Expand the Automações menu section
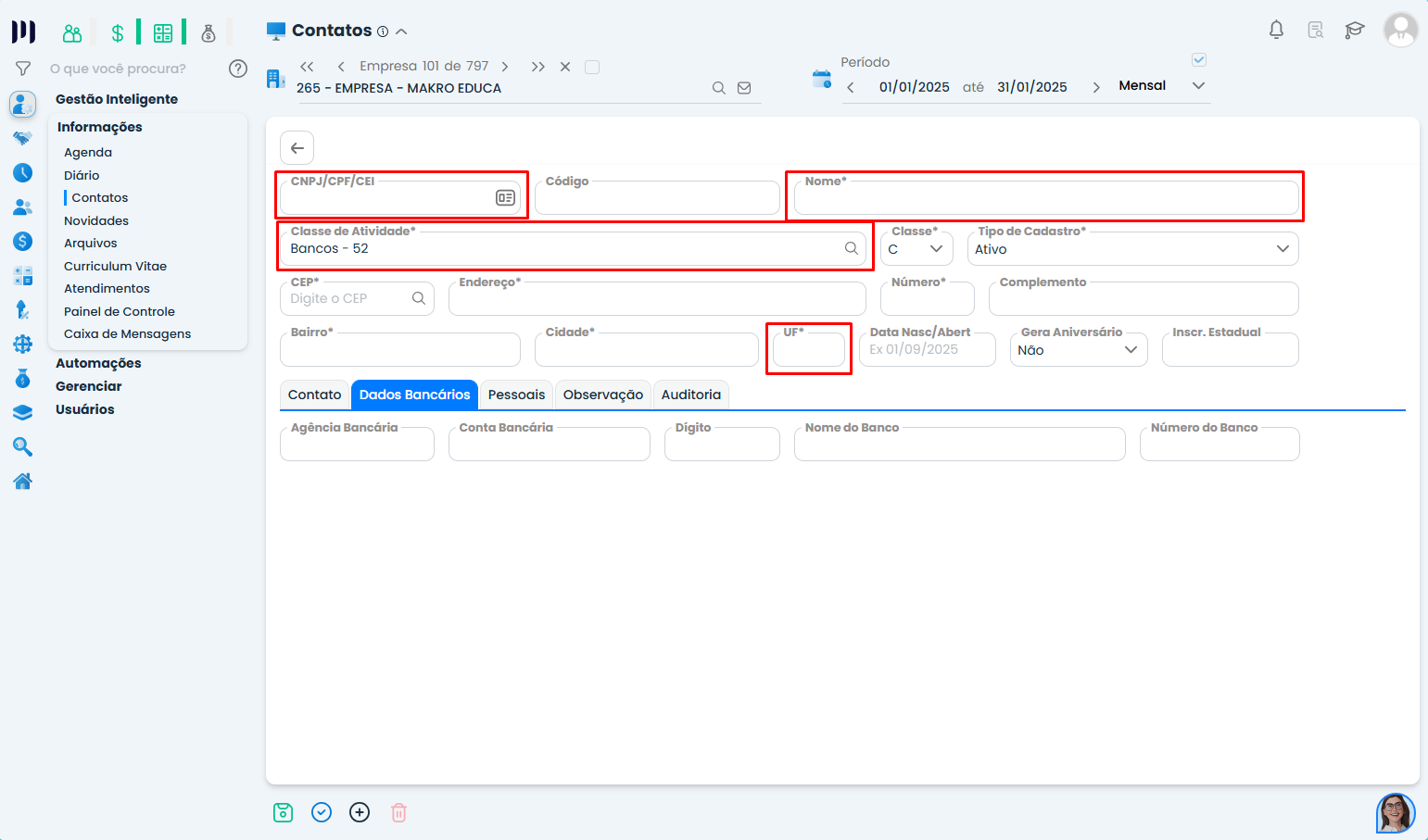 point(98,363)
